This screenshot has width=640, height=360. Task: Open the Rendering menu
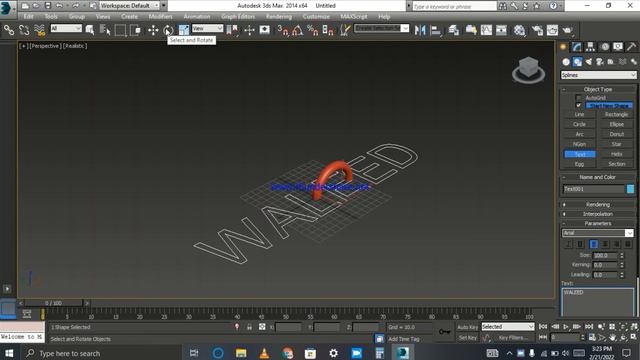click(x=279, y=17)
